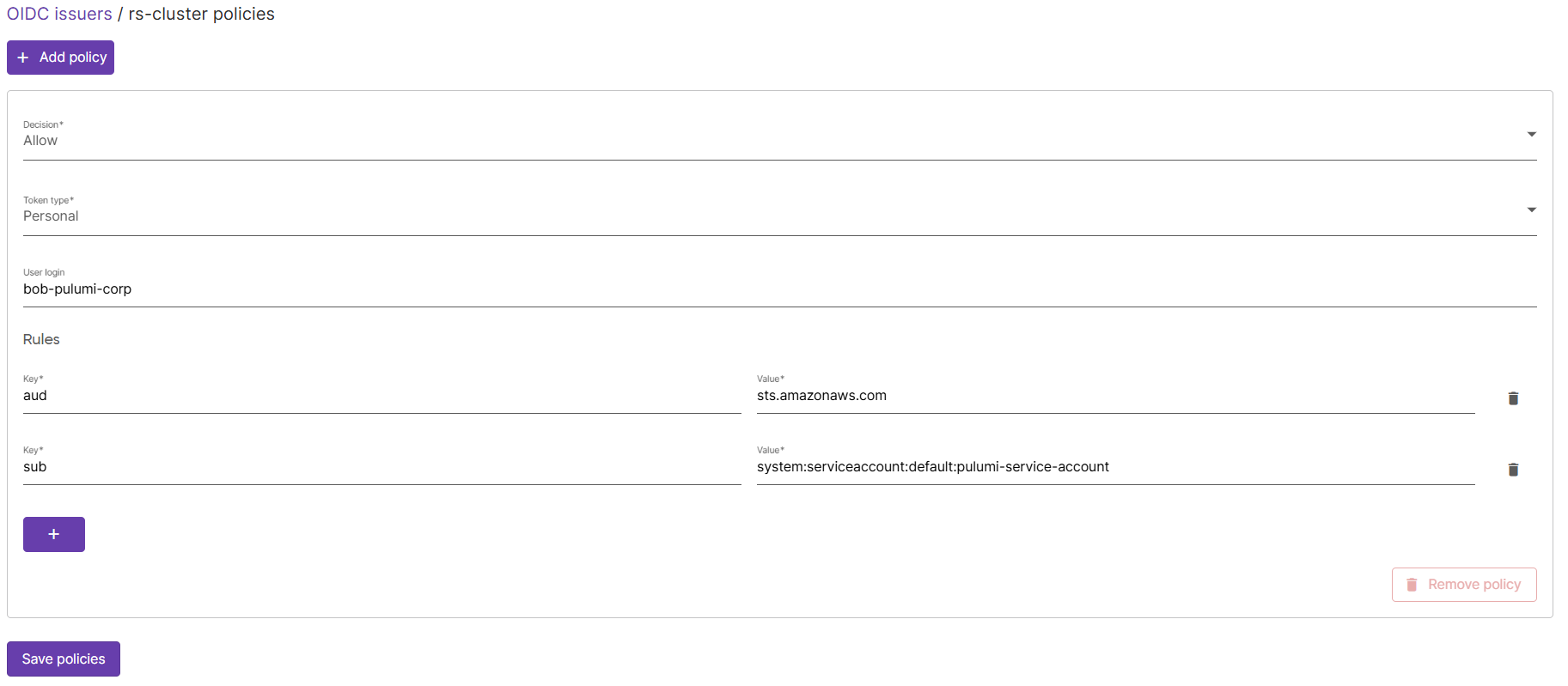Open the OIDC issuers breadcrumb link
Viewport: 1568px width, 686px height.
click(59, 14)
